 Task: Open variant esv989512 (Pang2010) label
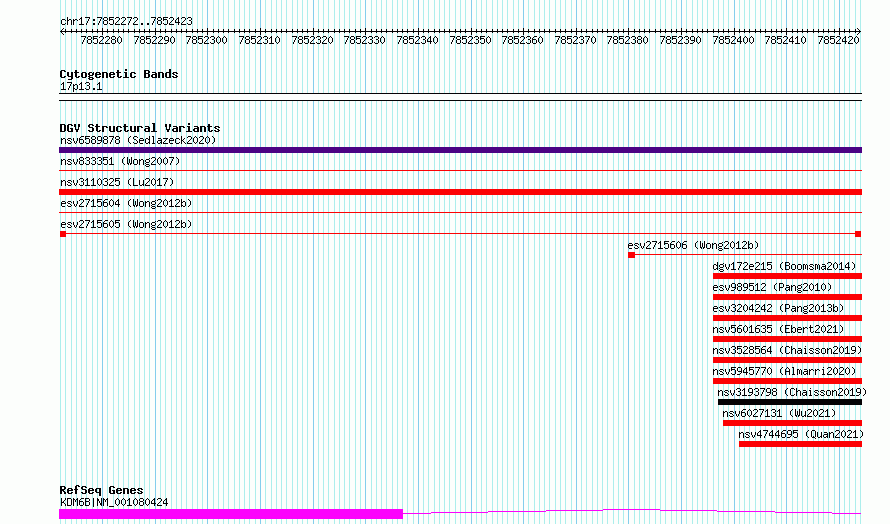point(772,287)
